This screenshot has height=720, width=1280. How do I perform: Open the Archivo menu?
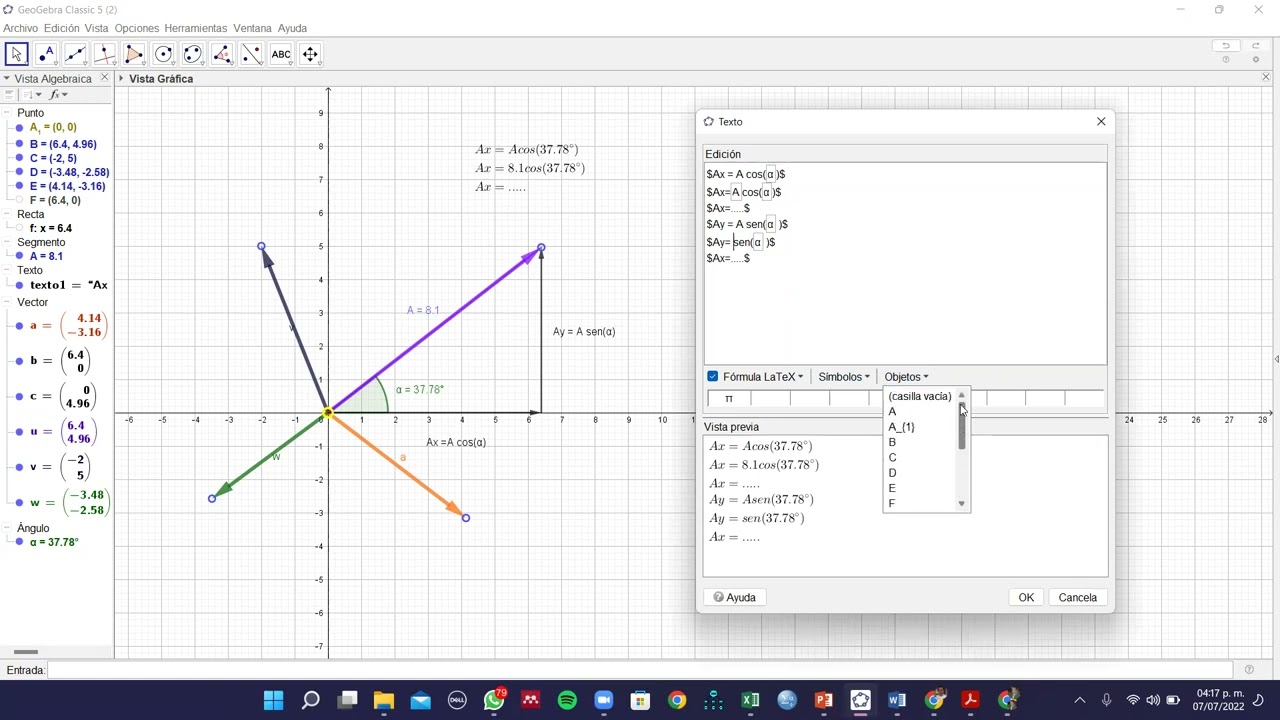(20, 28)
